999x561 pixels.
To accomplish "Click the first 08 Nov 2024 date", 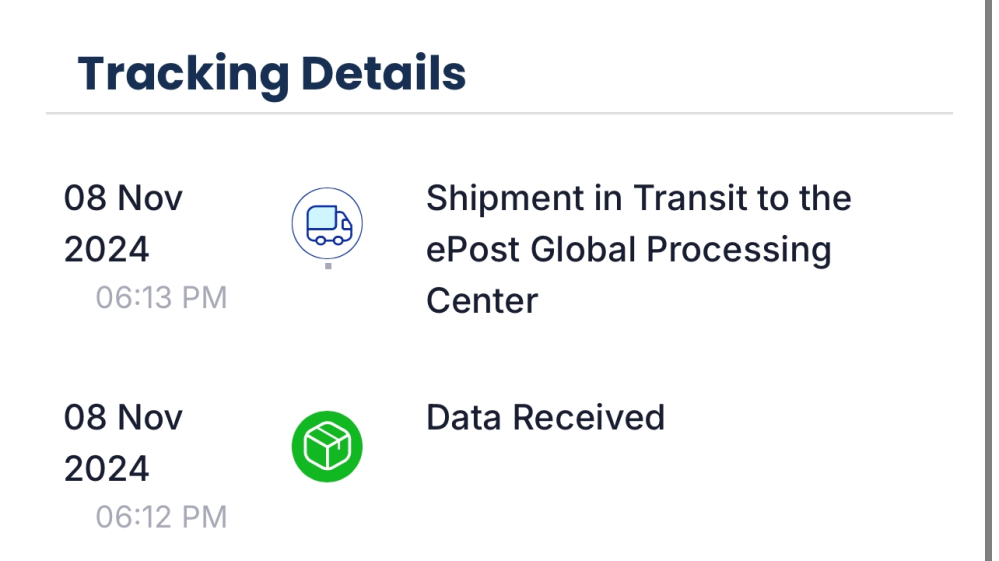I will [x=123, y=224].
